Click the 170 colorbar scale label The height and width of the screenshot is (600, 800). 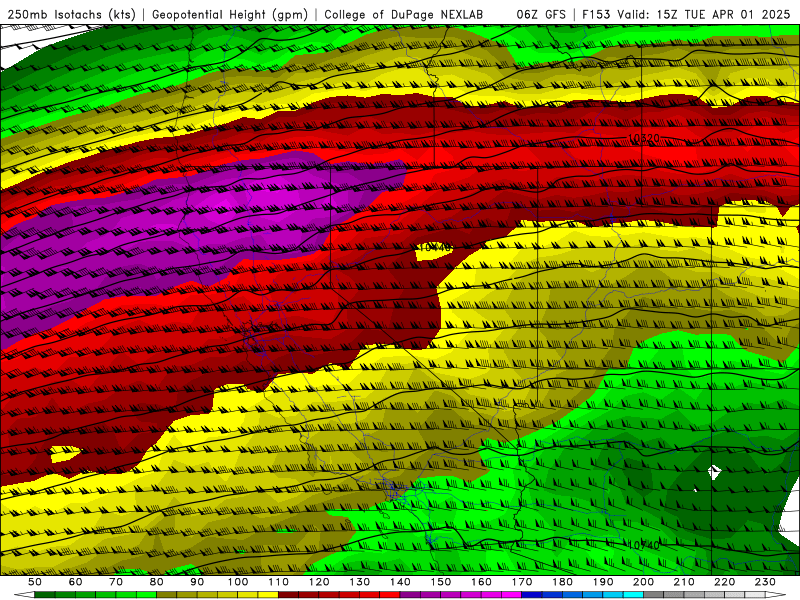coord(521,582)
